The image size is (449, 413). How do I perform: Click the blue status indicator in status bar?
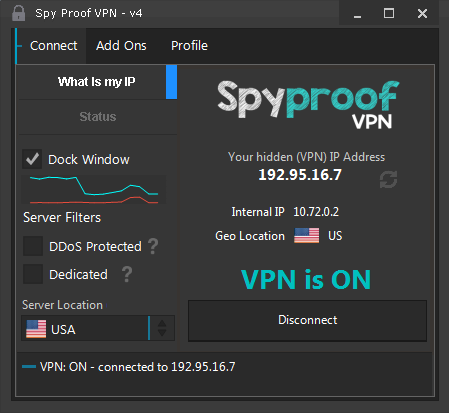coord(29,367)
